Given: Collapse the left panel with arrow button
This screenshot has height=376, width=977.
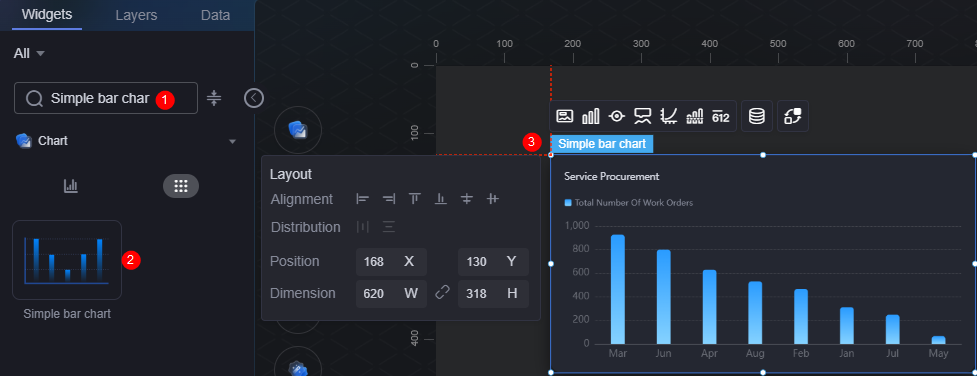Looking at the screenshot, I should (x=254, y=98).
